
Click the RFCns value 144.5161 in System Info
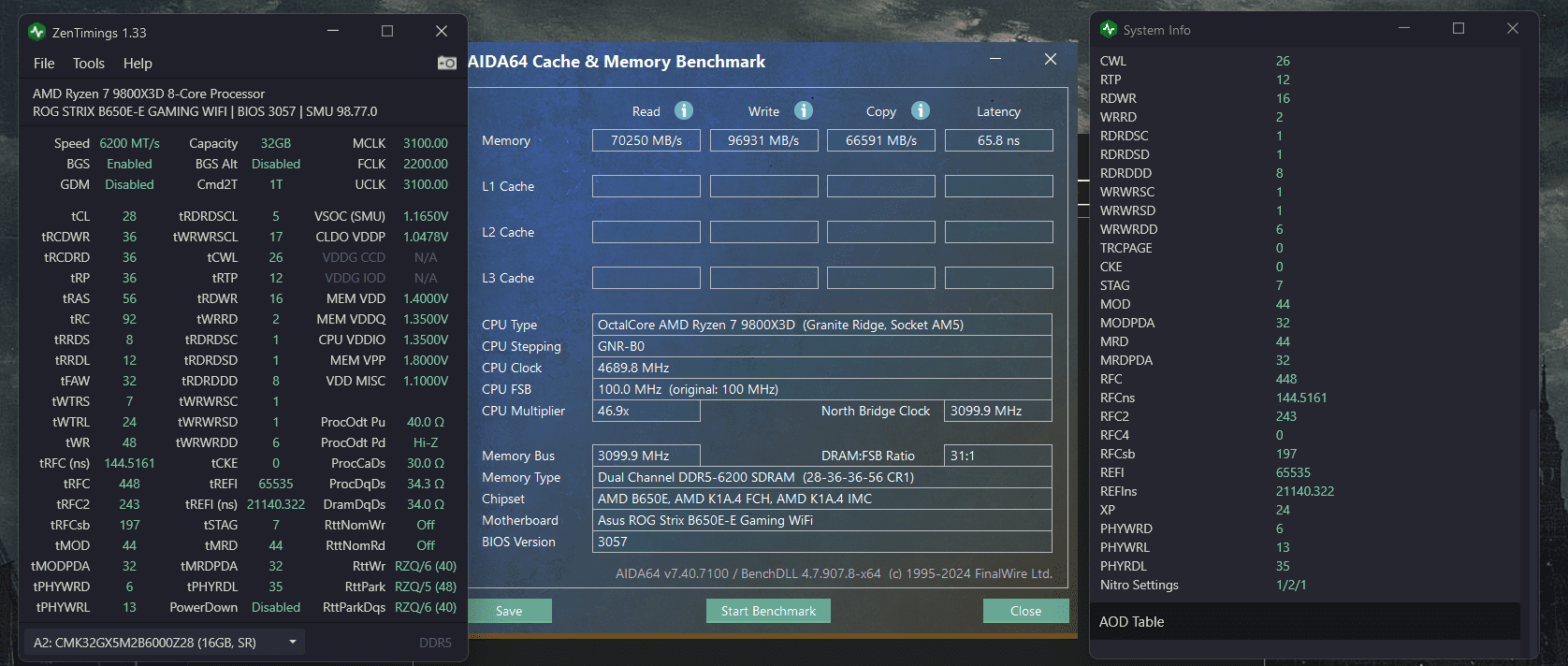1301,398
